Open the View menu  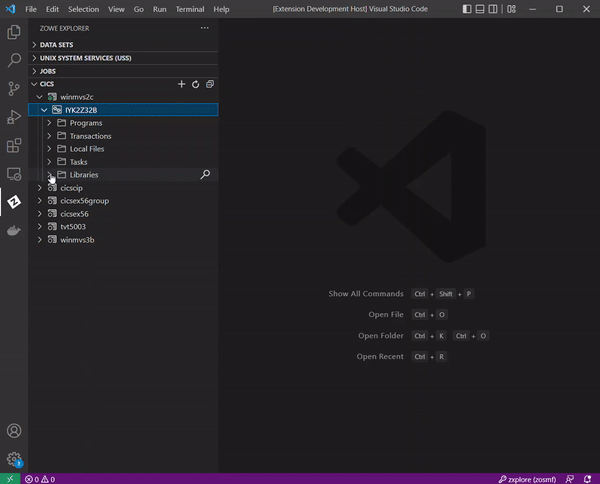click(116, 9)
